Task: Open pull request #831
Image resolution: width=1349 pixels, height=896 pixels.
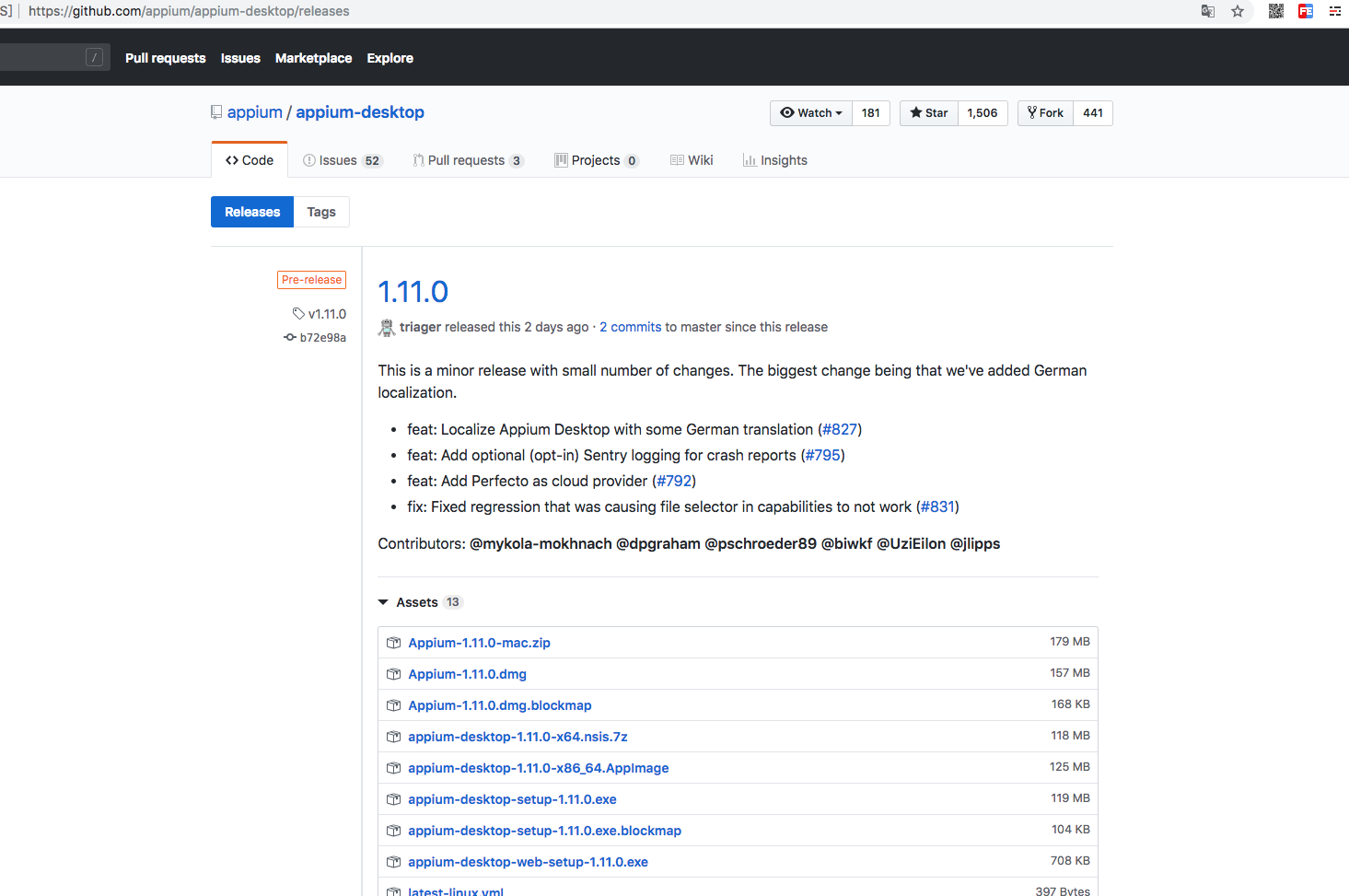Action: (x=937, y=506)
